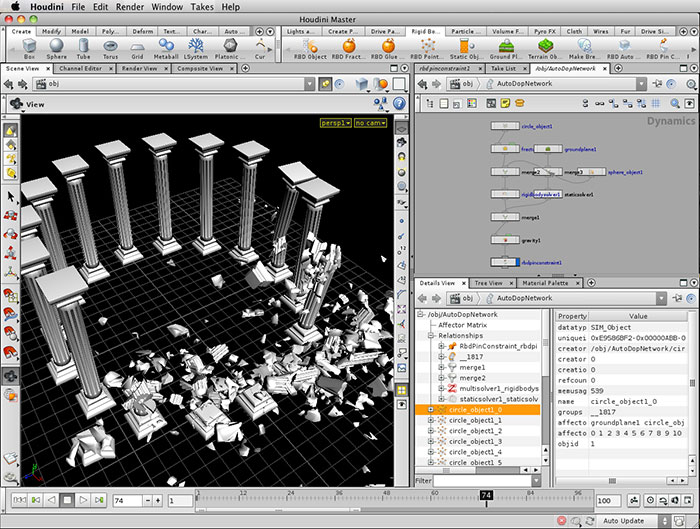The height and width of the screenshot is (529, 700).
Task: Click the RBD Fractured Object tool
Action: tap(349, 49)
